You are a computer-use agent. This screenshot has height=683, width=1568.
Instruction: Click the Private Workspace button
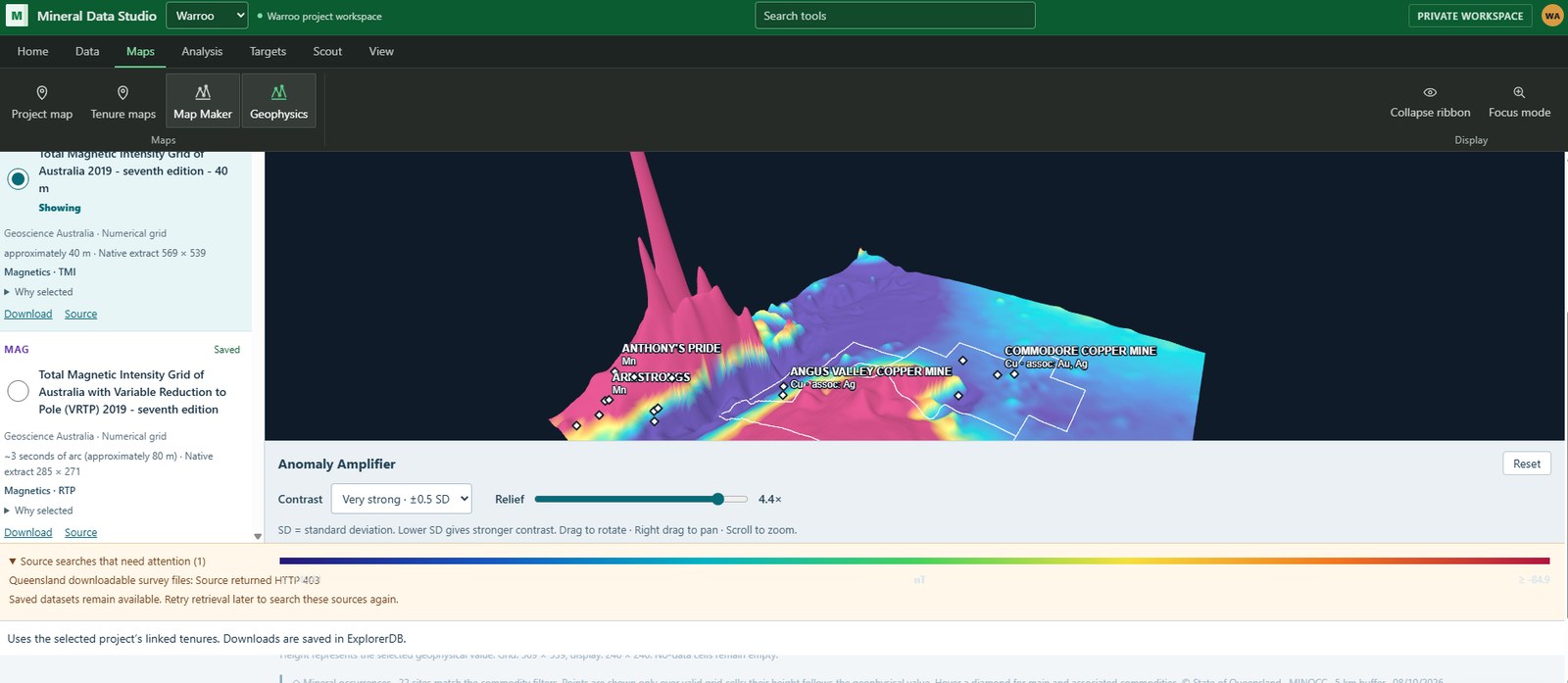[1470, 16]
